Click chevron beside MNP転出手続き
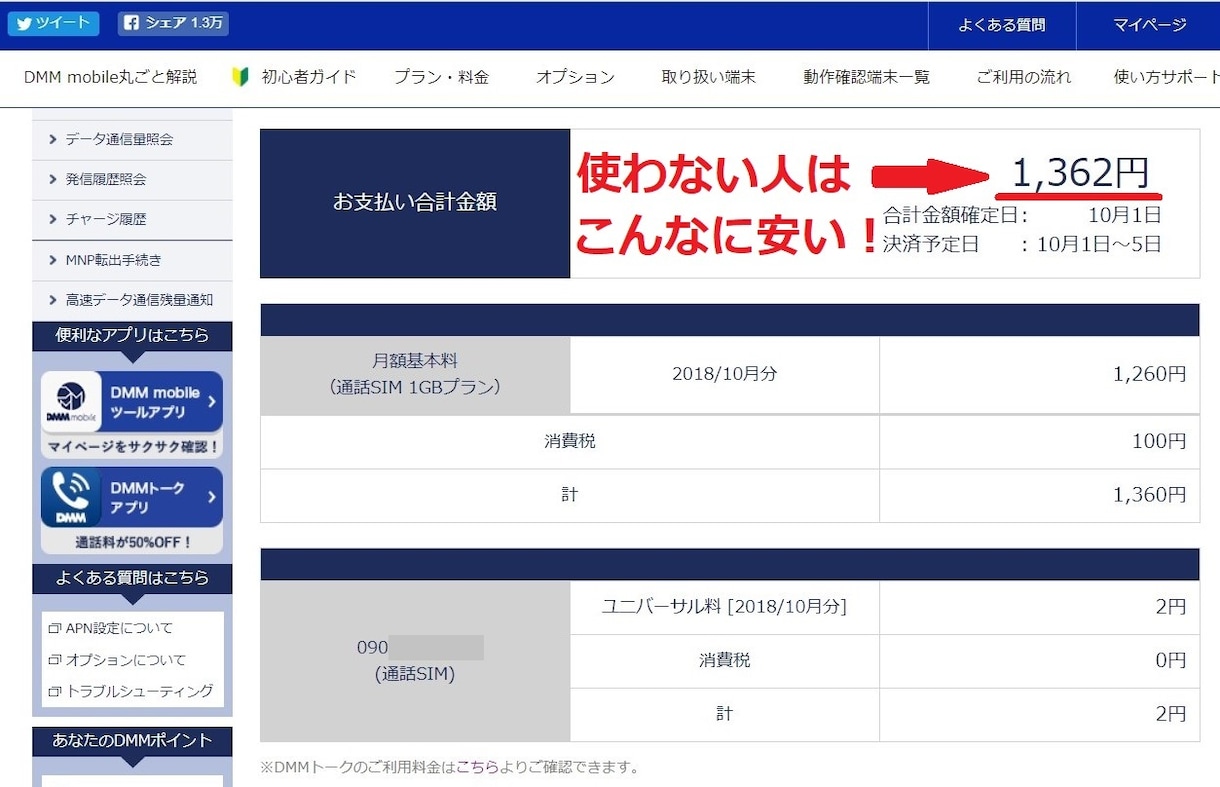The height and width of the screenshot is (787, 1220). tap(52, 260)
